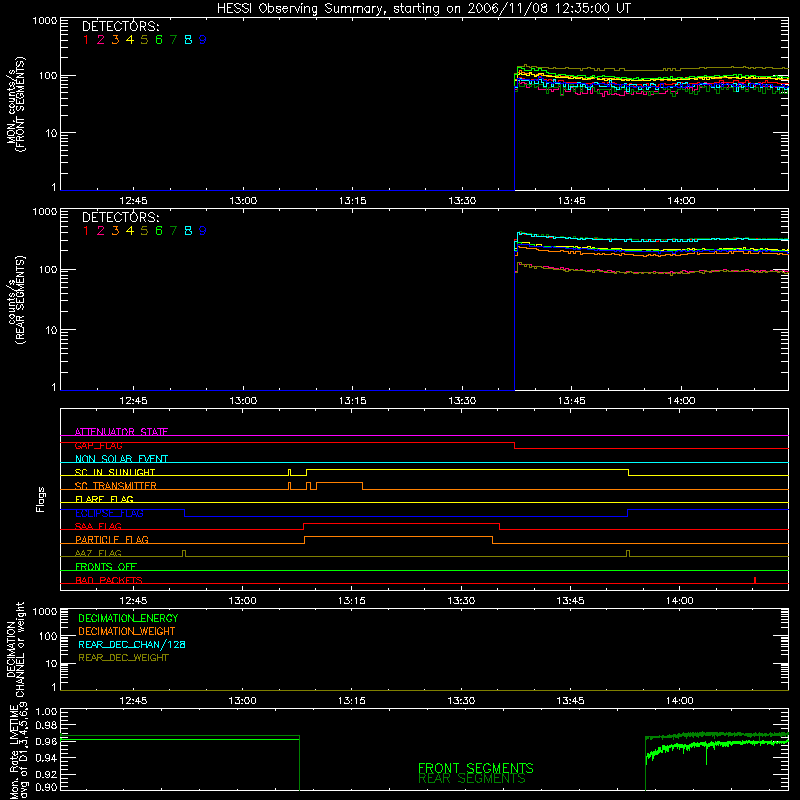The width and height of the screenshot is (800, 800).
Task: Click the HESSI Observing Summary plot title
Action: (x=423, y=9)
